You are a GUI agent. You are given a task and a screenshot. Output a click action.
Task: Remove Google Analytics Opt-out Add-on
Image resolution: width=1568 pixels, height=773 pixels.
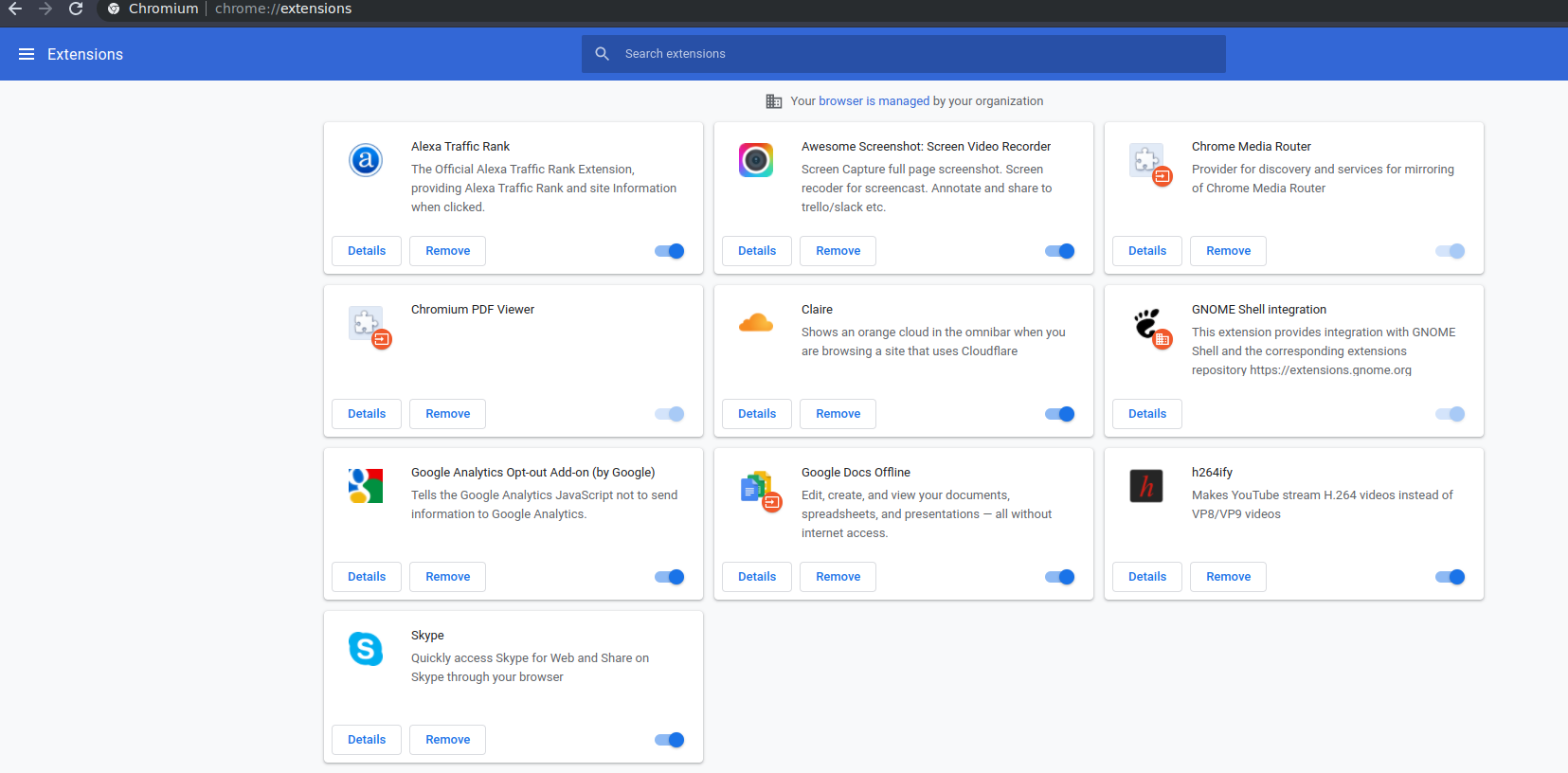click(448, 577)
